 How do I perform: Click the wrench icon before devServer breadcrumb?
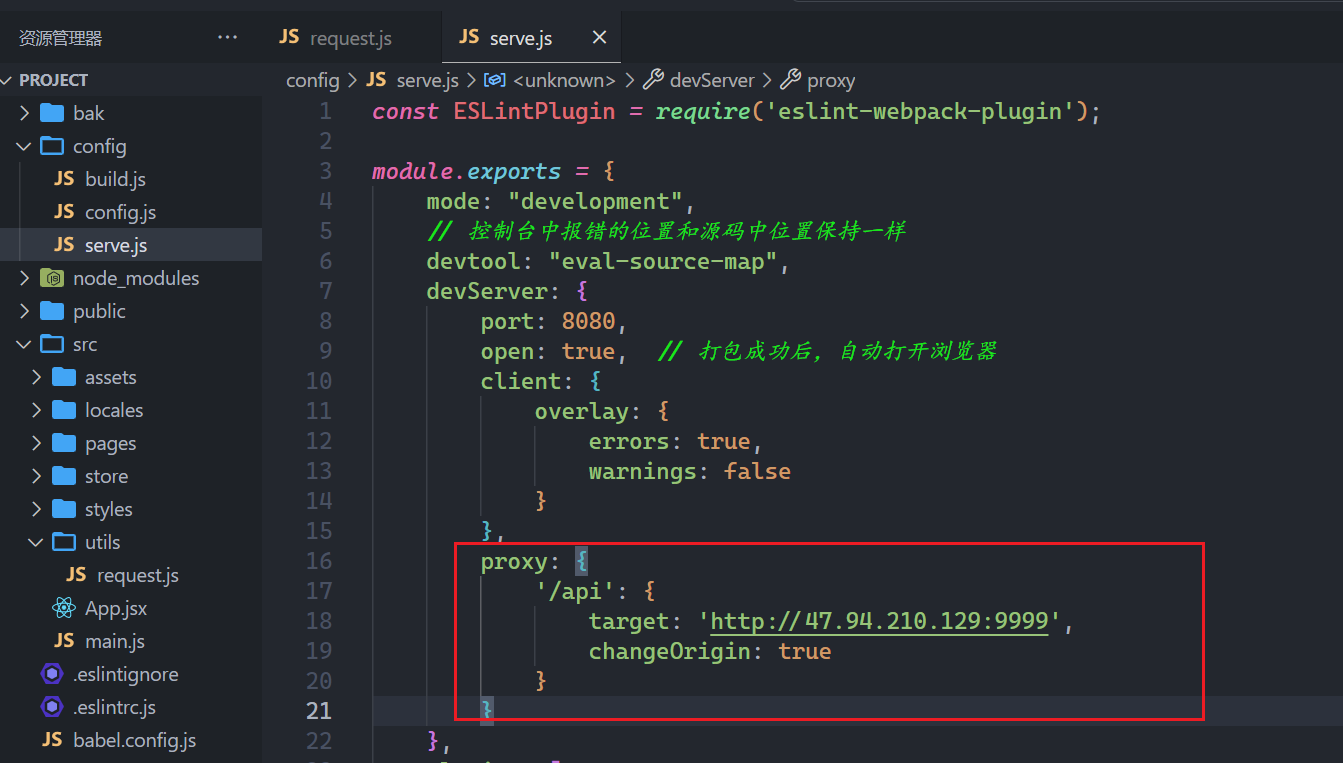point(653,80)
